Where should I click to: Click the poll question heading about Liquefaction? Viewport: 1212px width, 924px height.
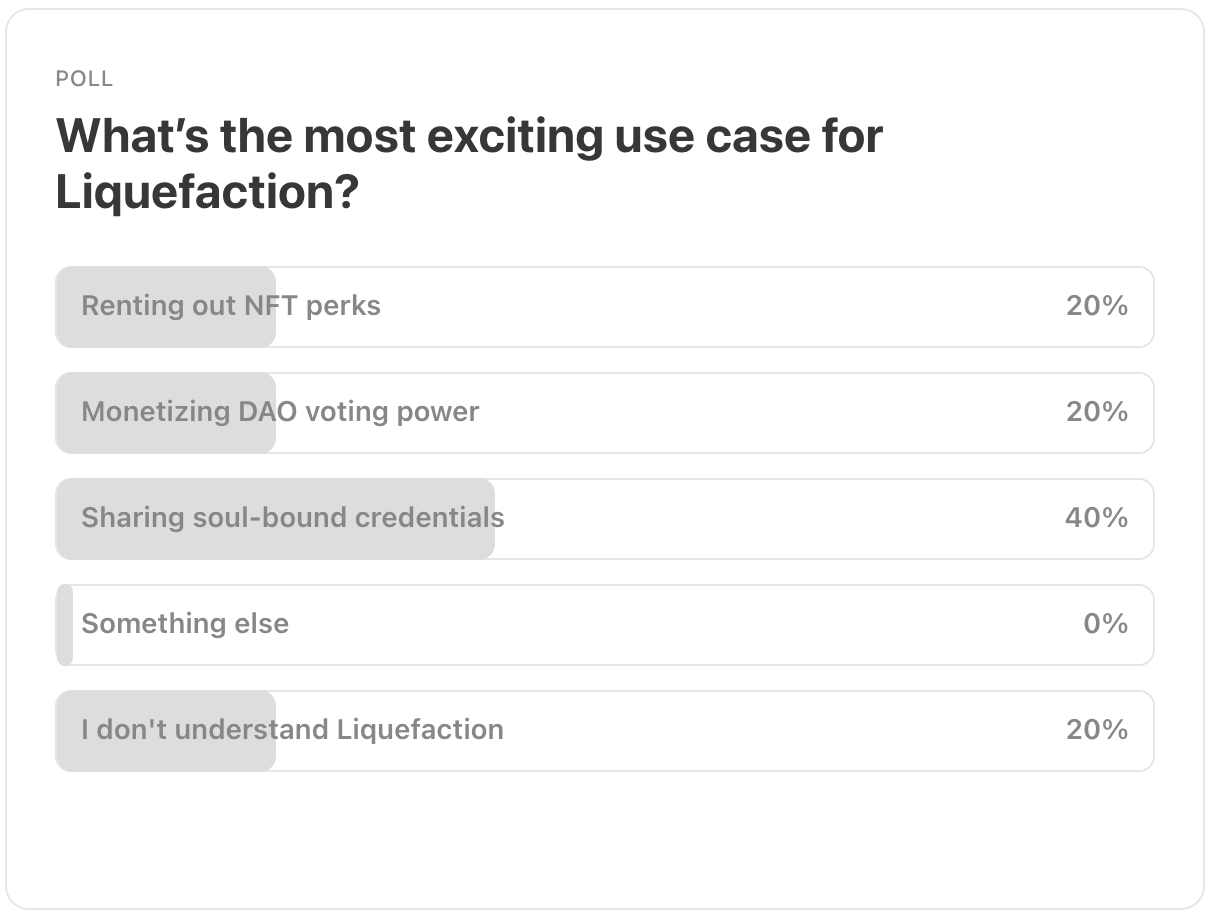pos(468,136)
